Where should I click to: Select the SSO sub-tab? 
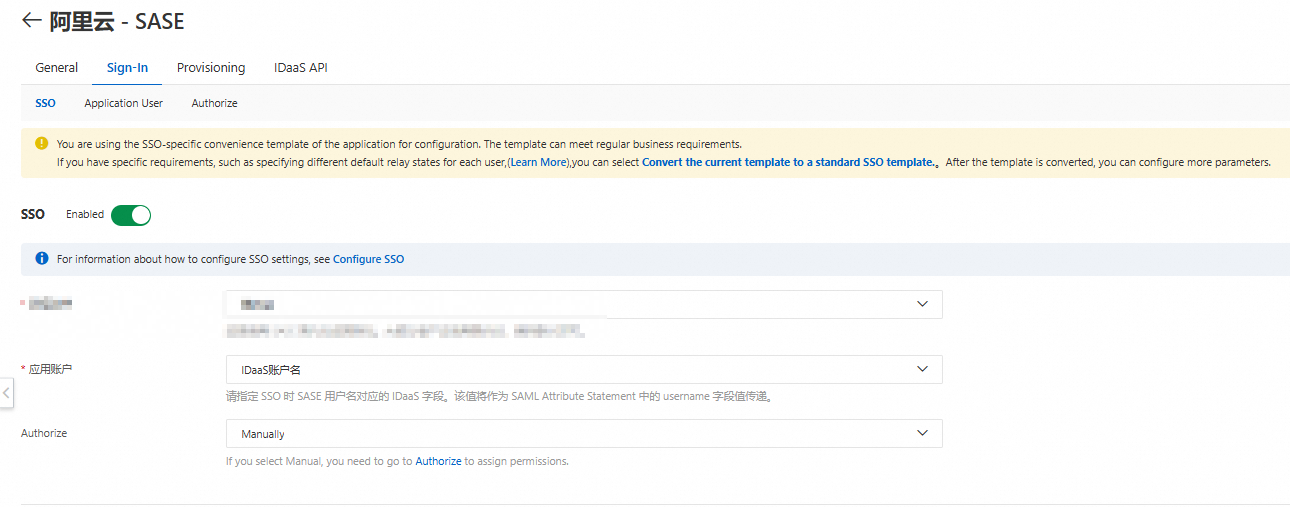click(x=45, y=103)
